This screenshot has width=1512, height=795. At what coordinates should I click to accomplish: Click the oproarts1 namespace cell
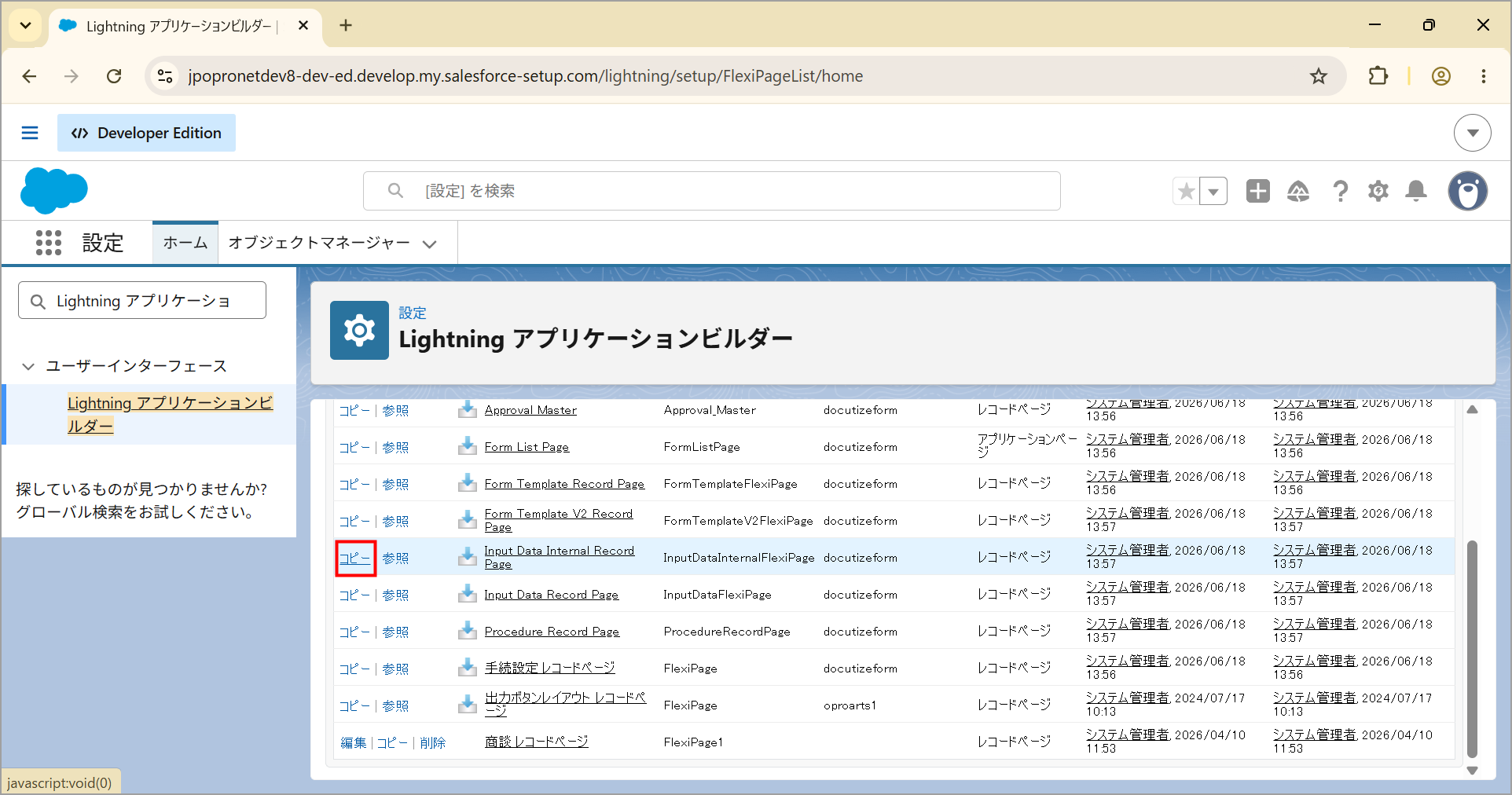tap(850, 705)
